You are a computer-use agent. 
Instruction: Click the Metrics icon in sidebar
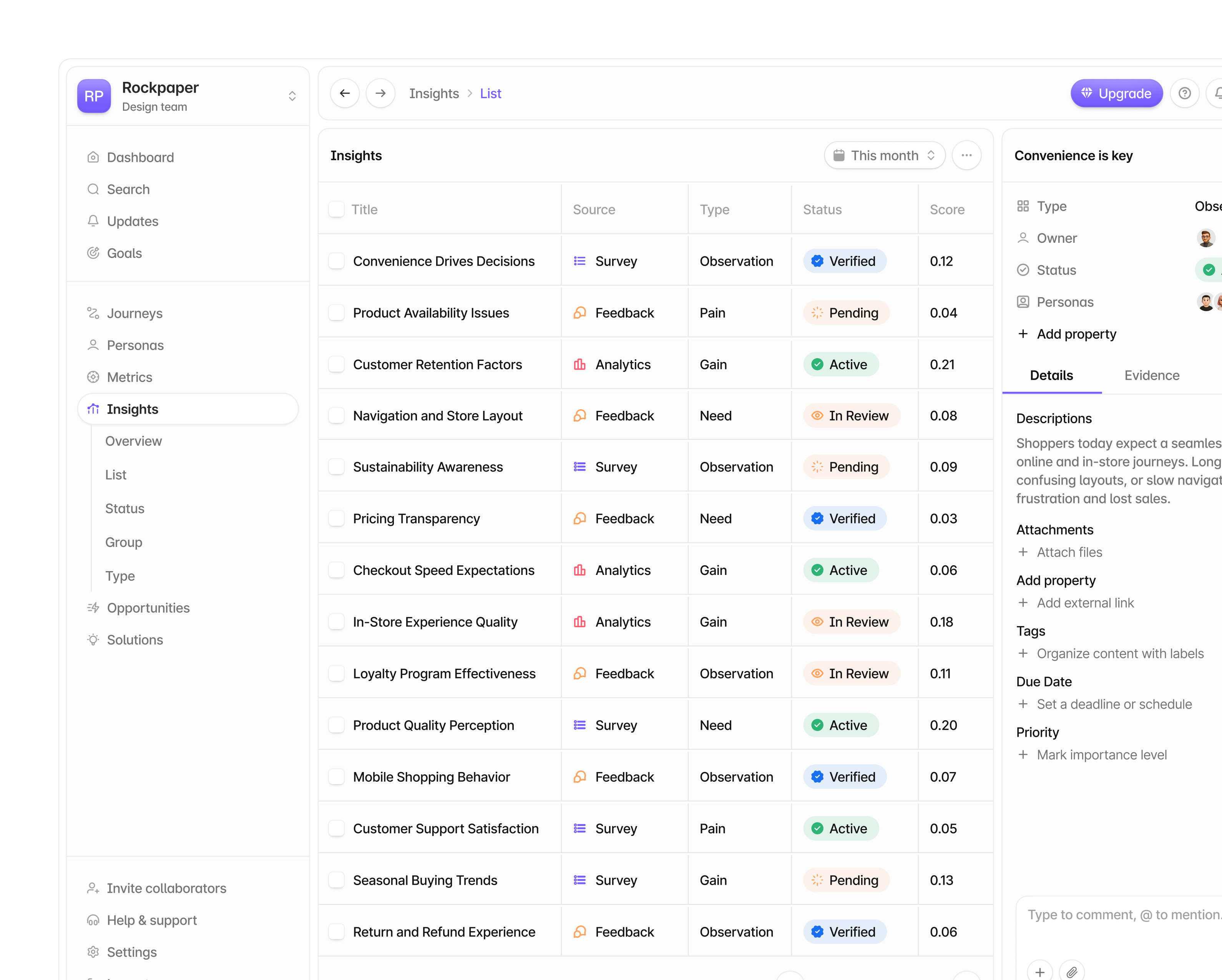pyautogui.click(x=93, y=377)
